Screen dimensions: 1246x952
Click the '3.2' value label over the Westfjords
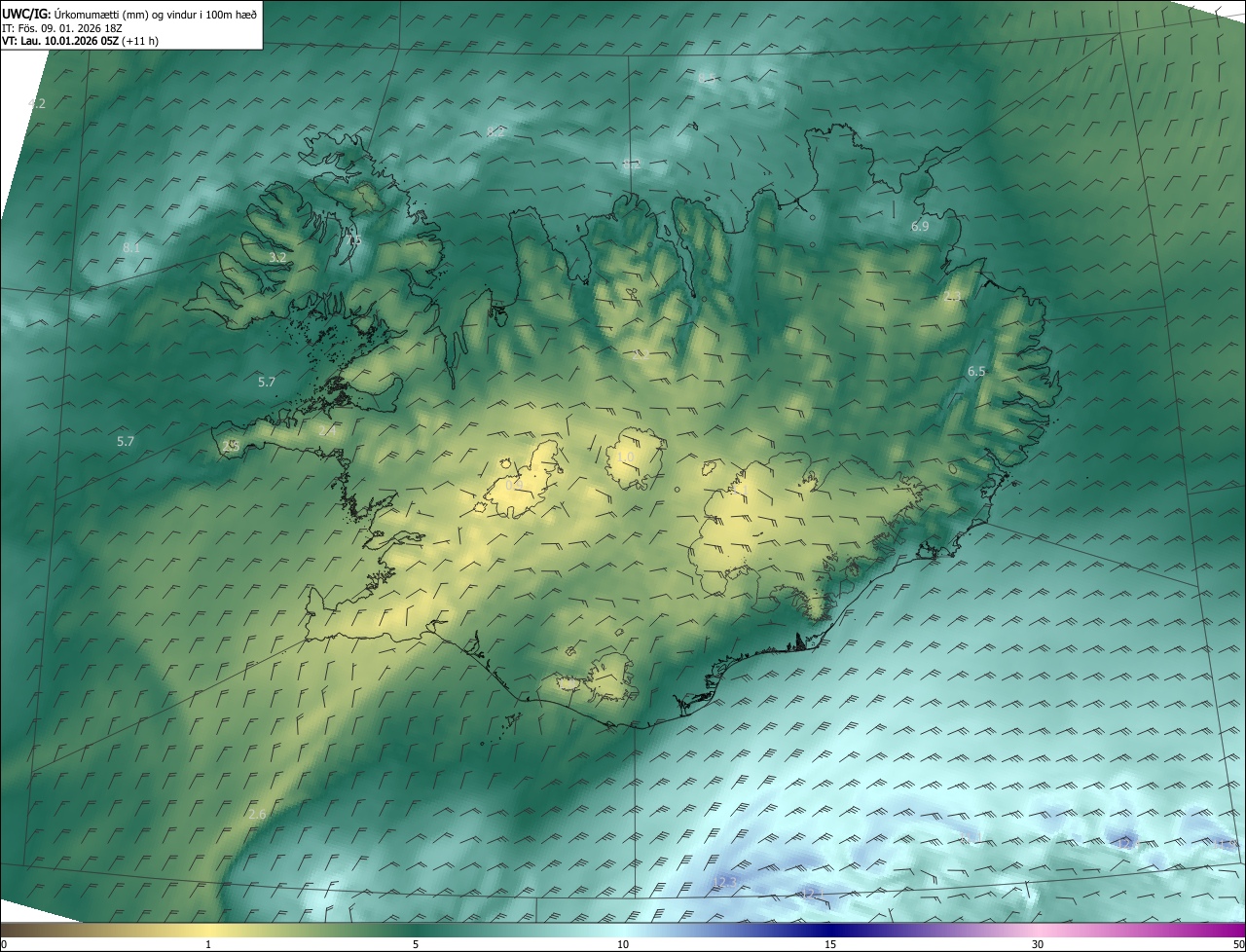pos(277,258)
